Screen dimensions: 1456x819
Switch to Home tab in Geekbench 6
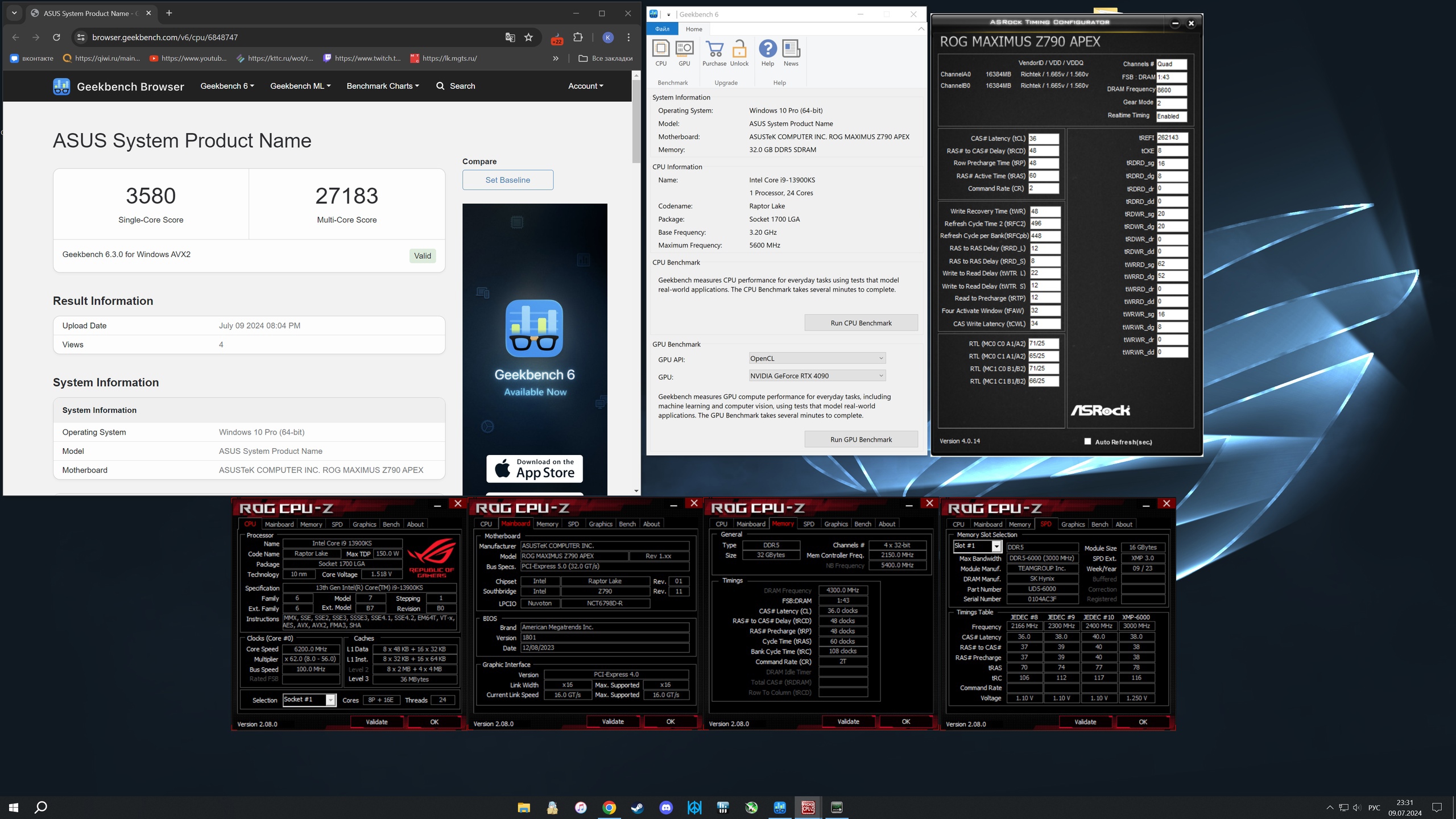(x=694, y=29)
